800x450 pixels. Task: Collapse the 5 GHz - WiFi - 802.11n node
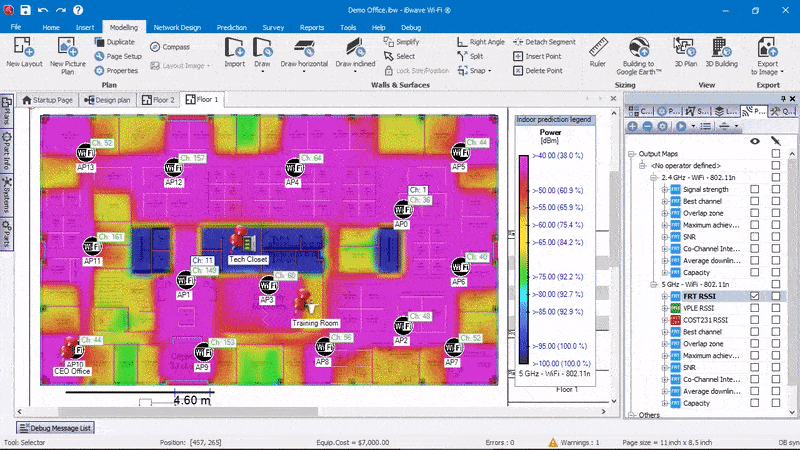[654, 284]
